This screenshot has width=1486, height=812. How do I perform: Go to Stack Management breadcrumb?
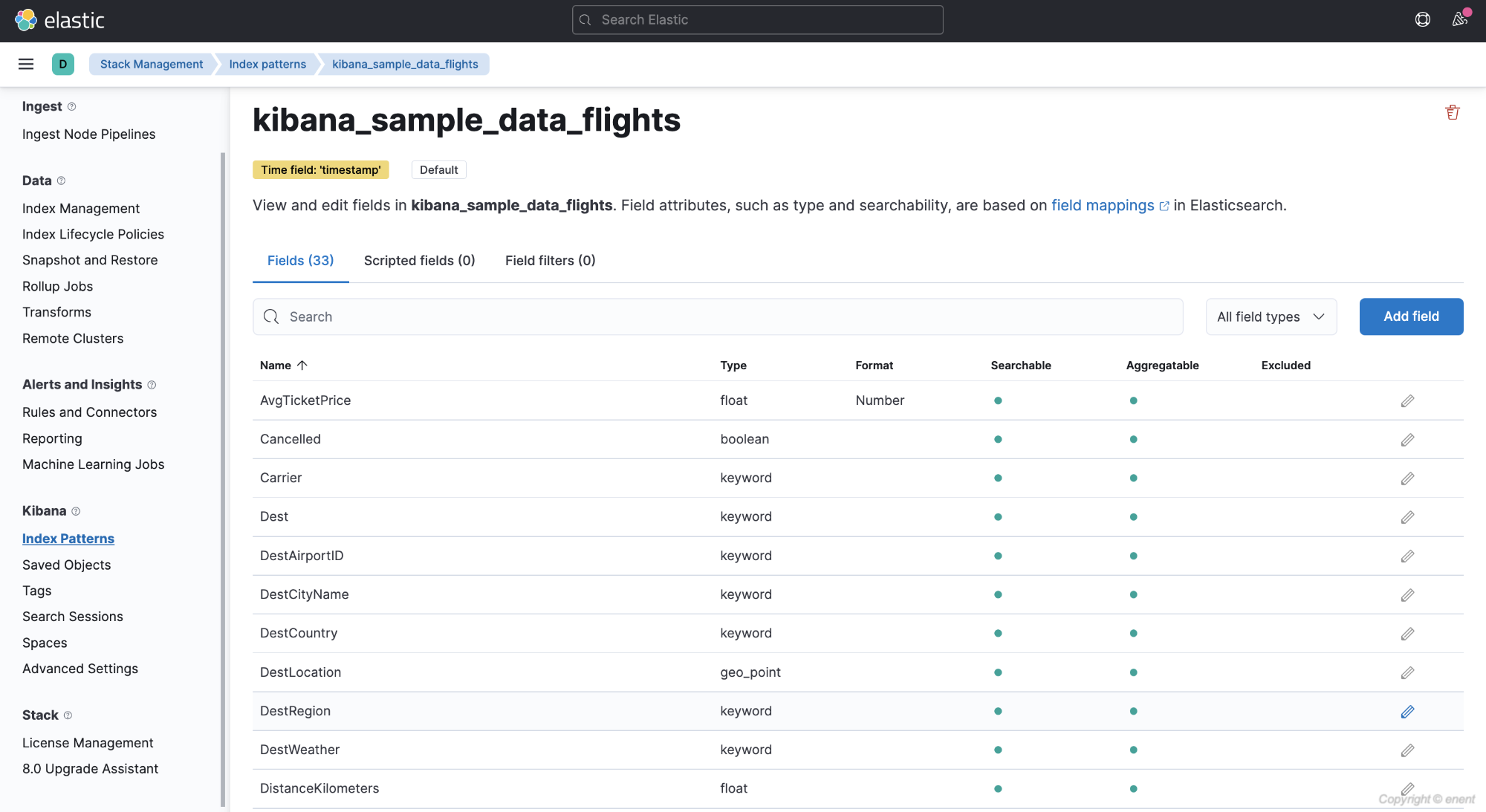152,64
